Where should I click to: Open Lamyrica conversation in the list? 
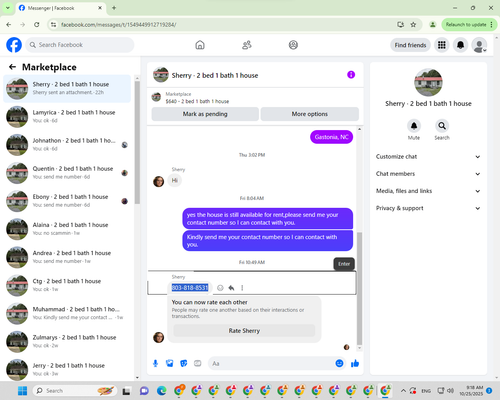point(67,116)
